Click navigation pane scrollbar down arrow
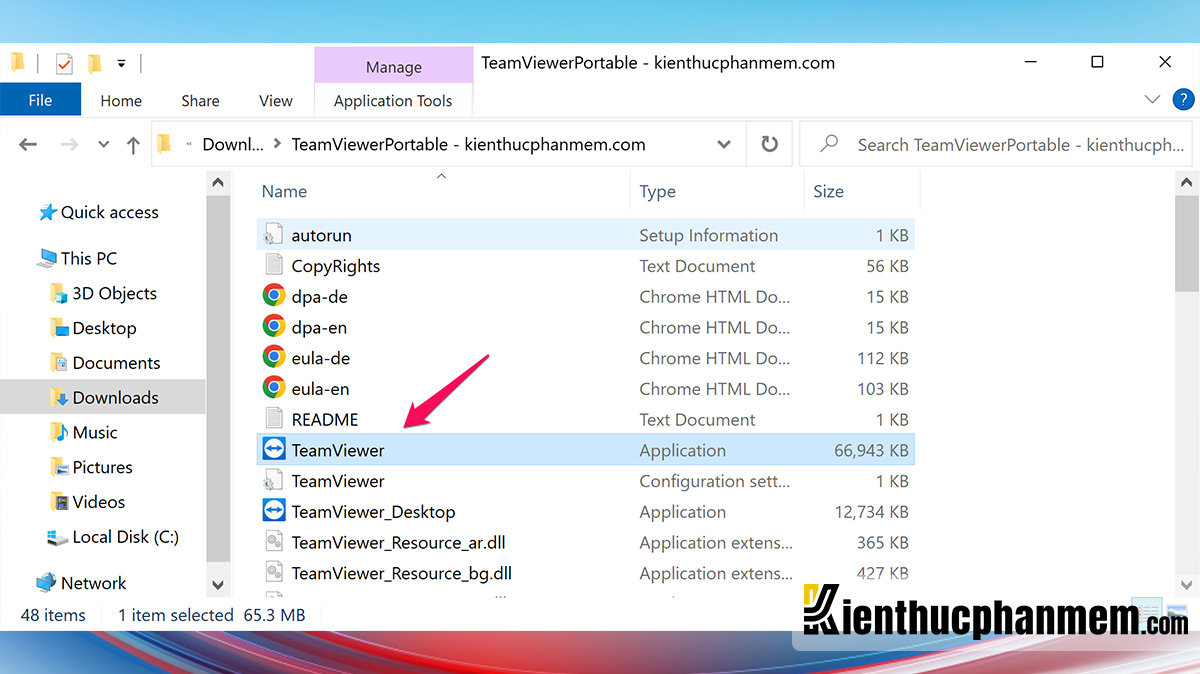Screen dimensions: 1200x674 (218, 584)
